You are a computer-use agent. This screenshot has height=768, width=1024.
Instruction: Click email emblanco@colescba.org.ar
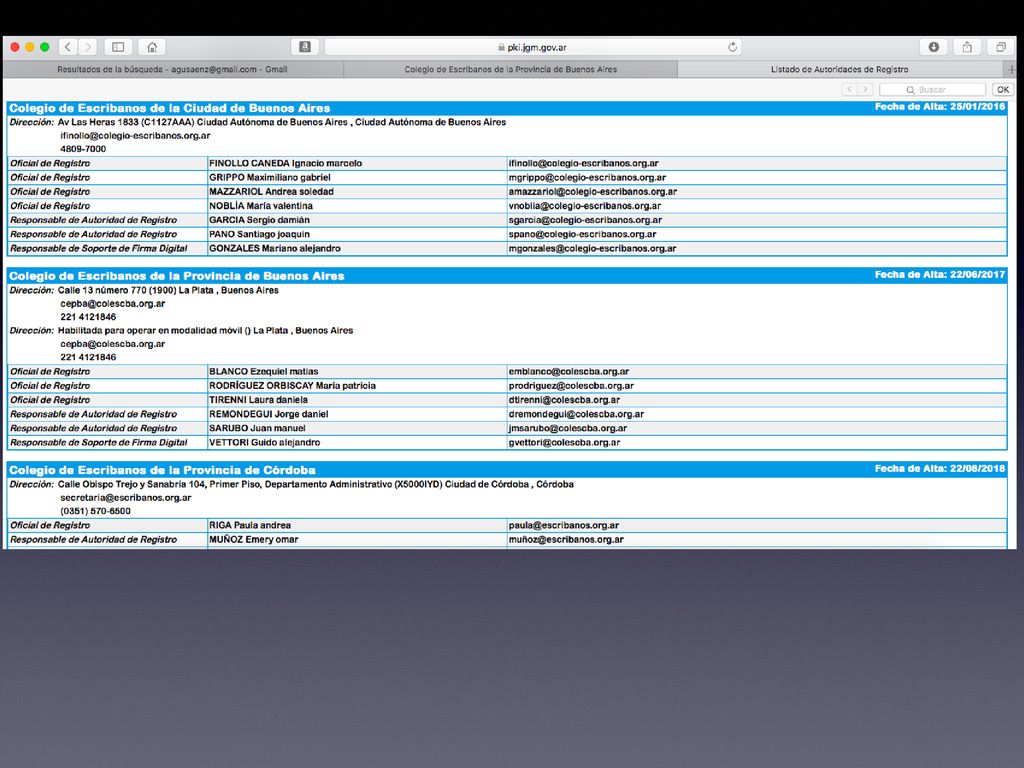[569, 372]
